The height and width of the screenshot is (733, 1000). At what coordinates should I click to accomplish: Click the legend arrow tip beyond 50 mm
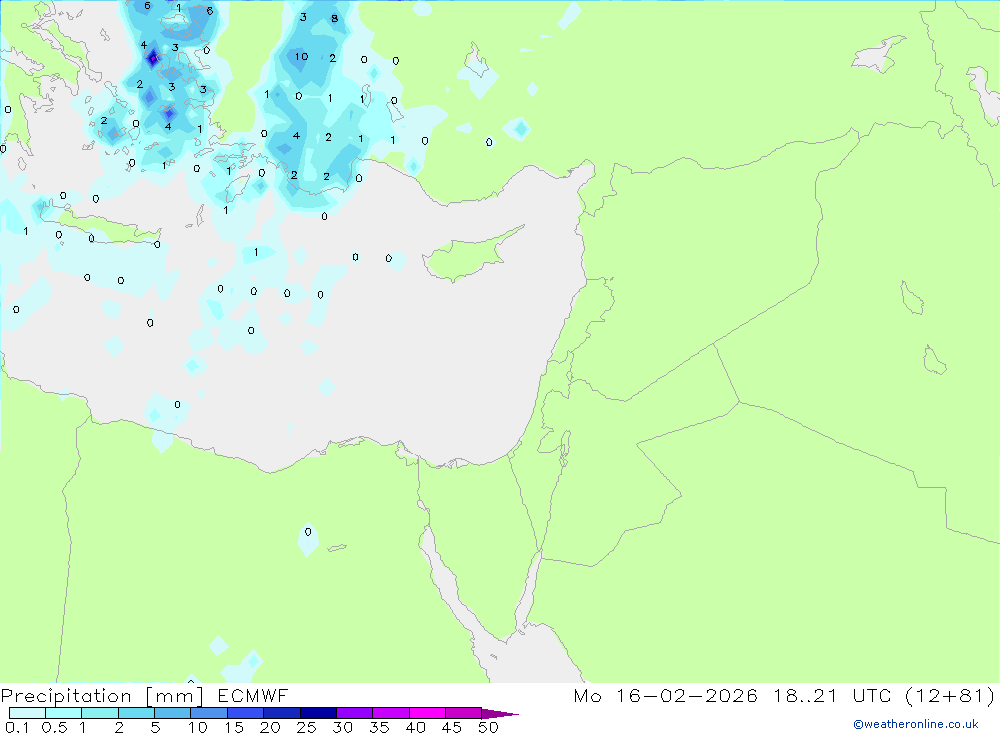click(500, 713)
